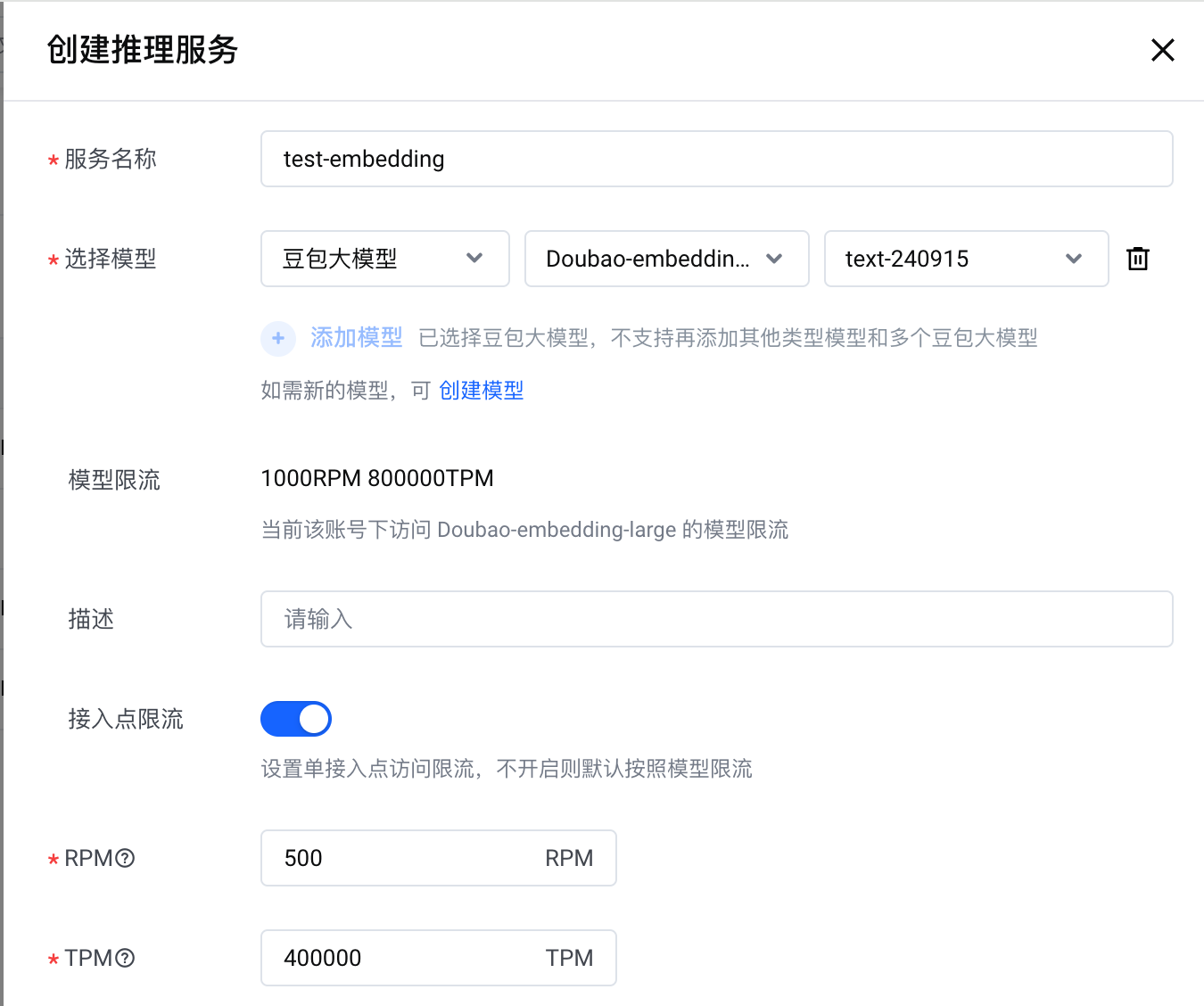
Task: Open the 豆包大模型 model type dropdown
Action: pos(385,259)
